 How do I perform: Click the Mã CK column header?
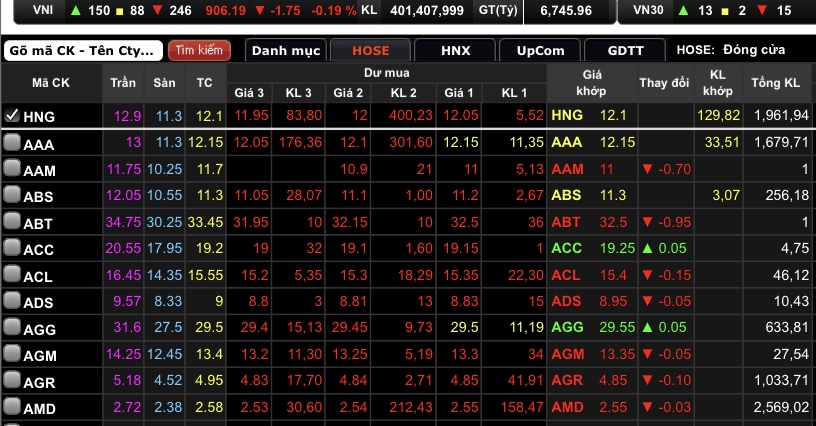pyautogui.click(x=50, y=83)
